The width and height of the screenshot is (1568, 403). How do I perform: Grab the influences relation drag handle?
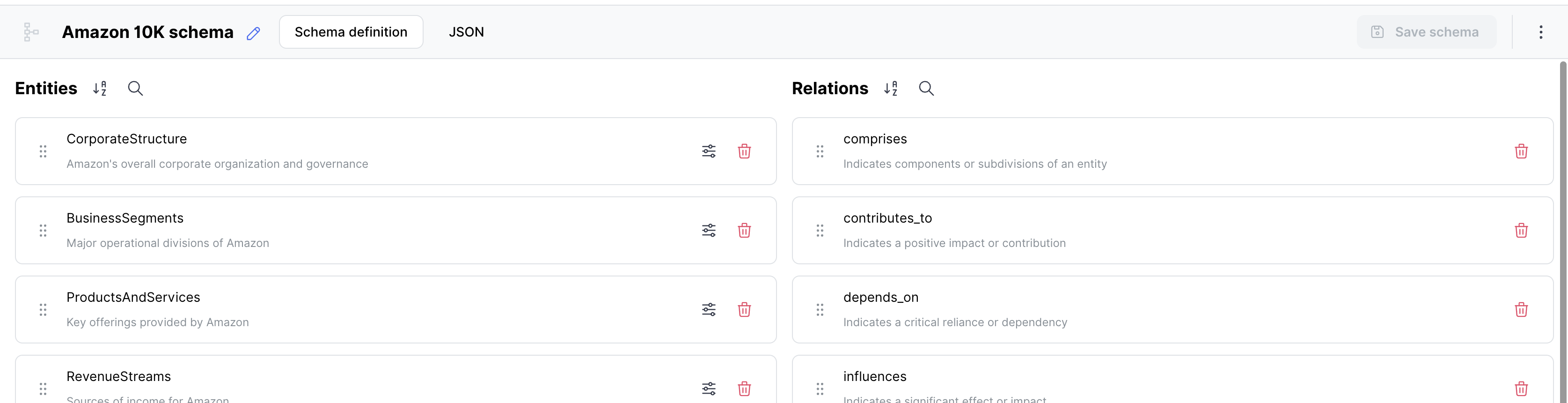pos(820,389)
